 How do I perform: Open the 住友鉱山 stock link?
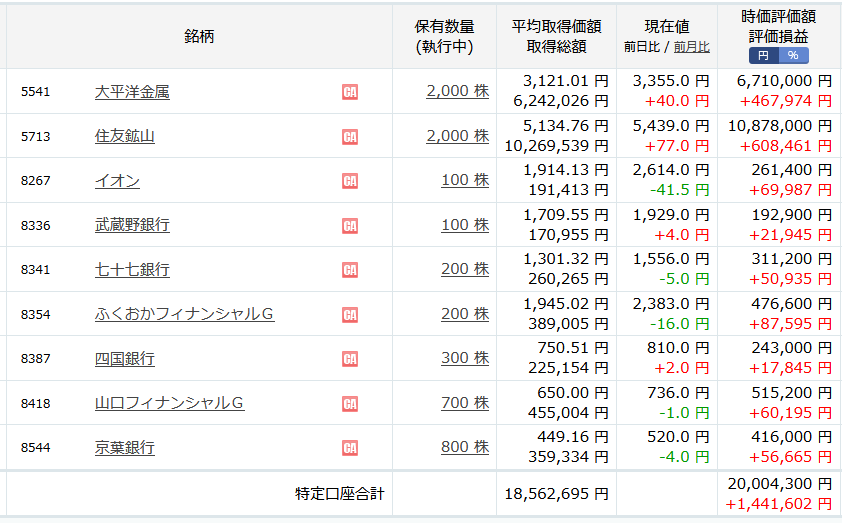point(125,136)
